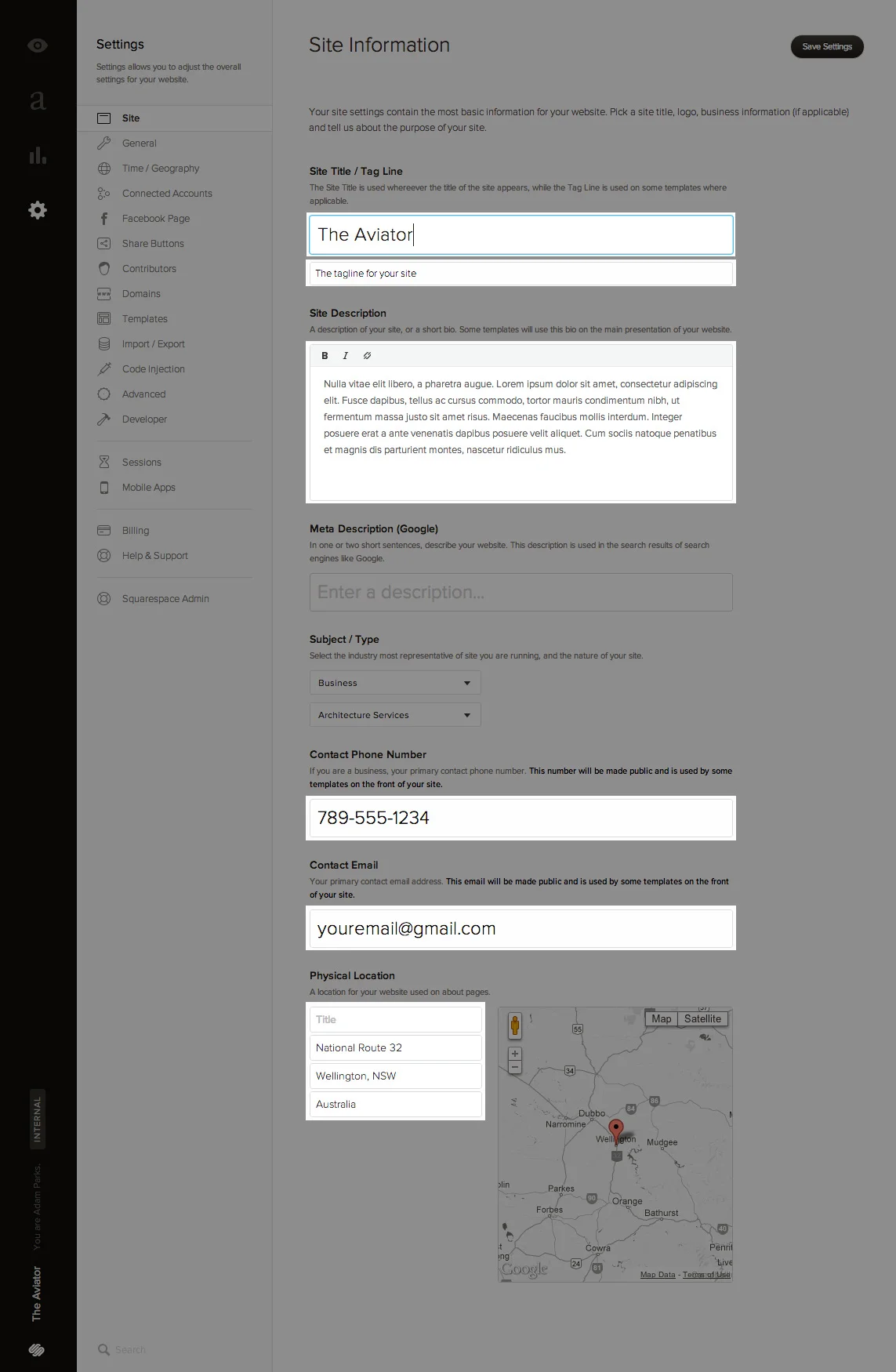Click the Help & Support lifebuoy icon

103,556
